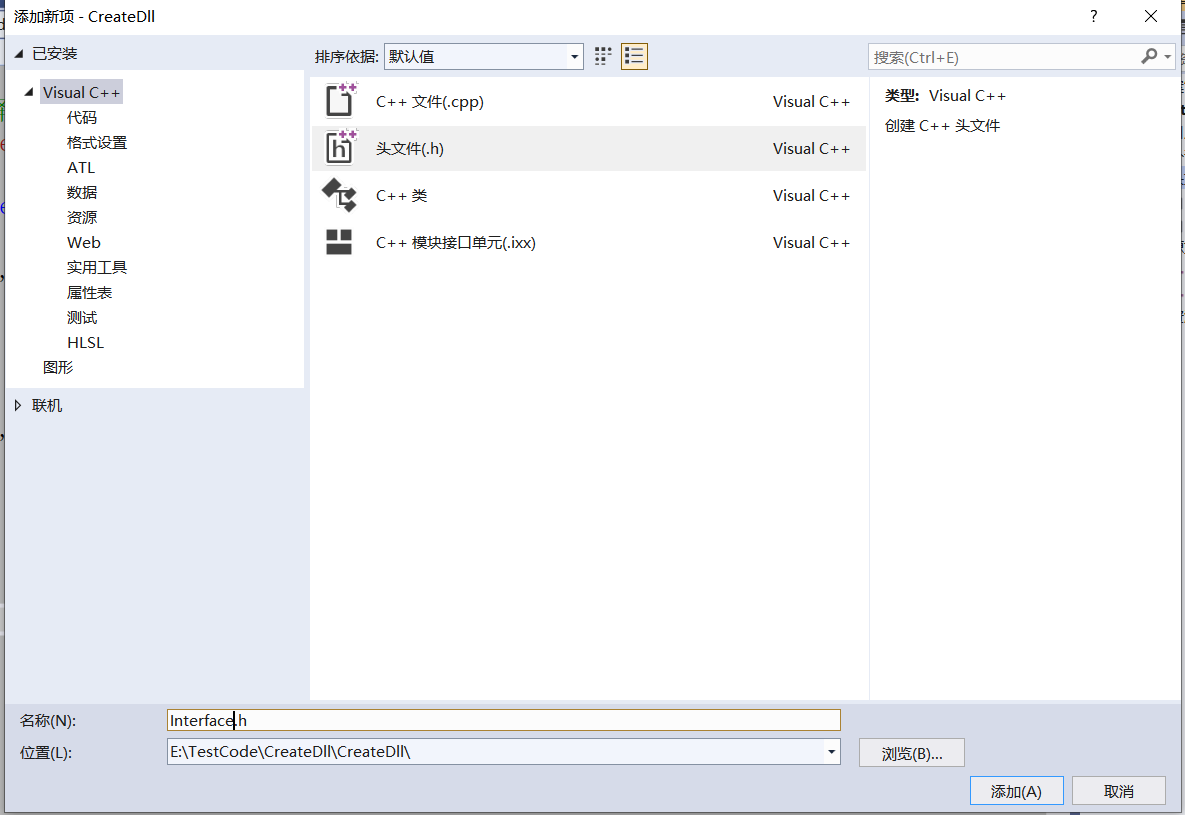Select the C++ 模块接口单元 (.ixx) template icon
This screenshot has height=815, width=1185.
[x=340, y=241]
